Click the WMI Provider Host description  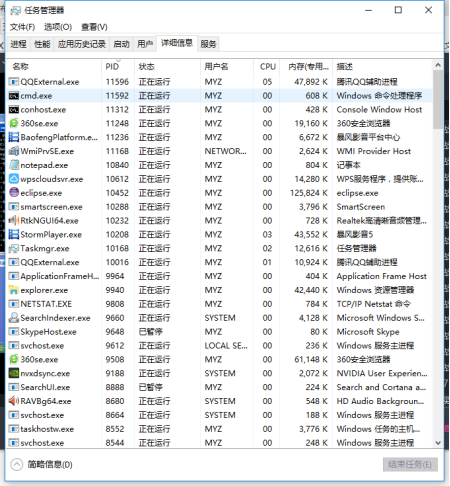(374, 151)
